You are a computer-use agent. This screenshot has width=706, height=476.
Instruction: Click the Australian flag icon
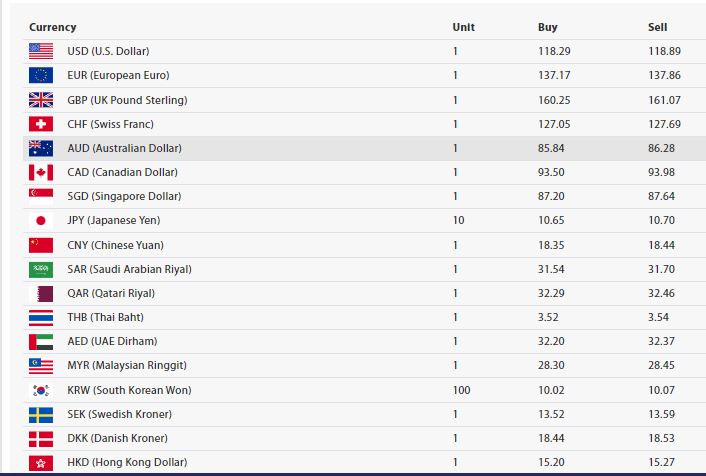click(x=41, y=148)
